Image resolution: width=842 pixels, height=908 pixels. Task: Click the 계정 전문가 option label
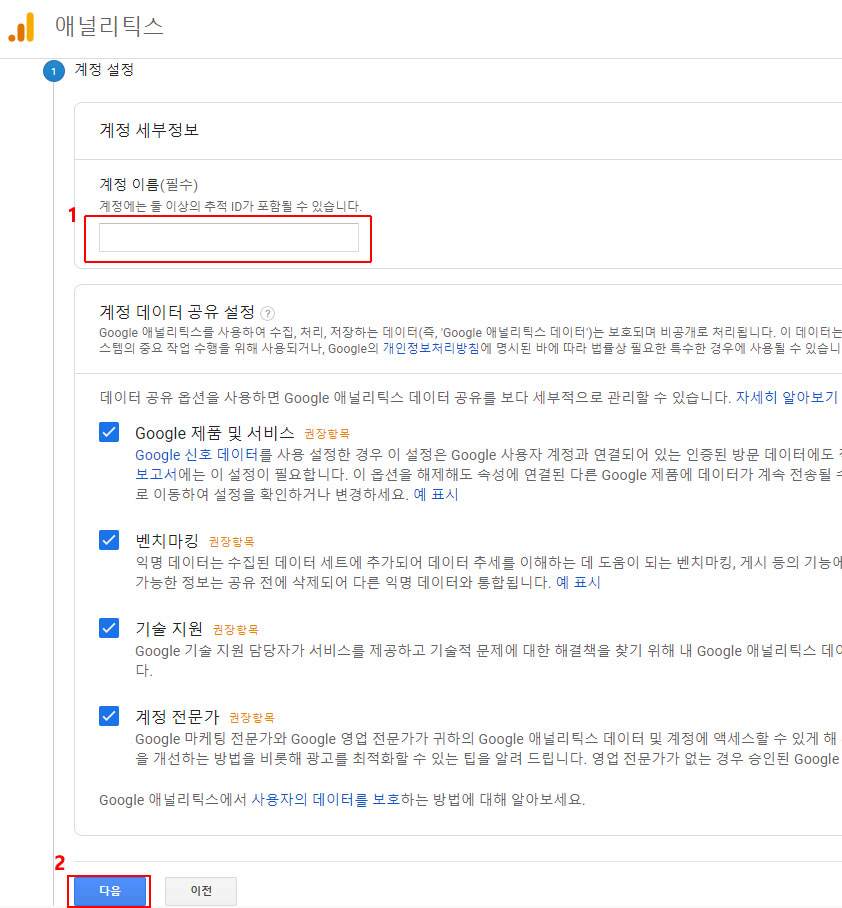(177, 717)
